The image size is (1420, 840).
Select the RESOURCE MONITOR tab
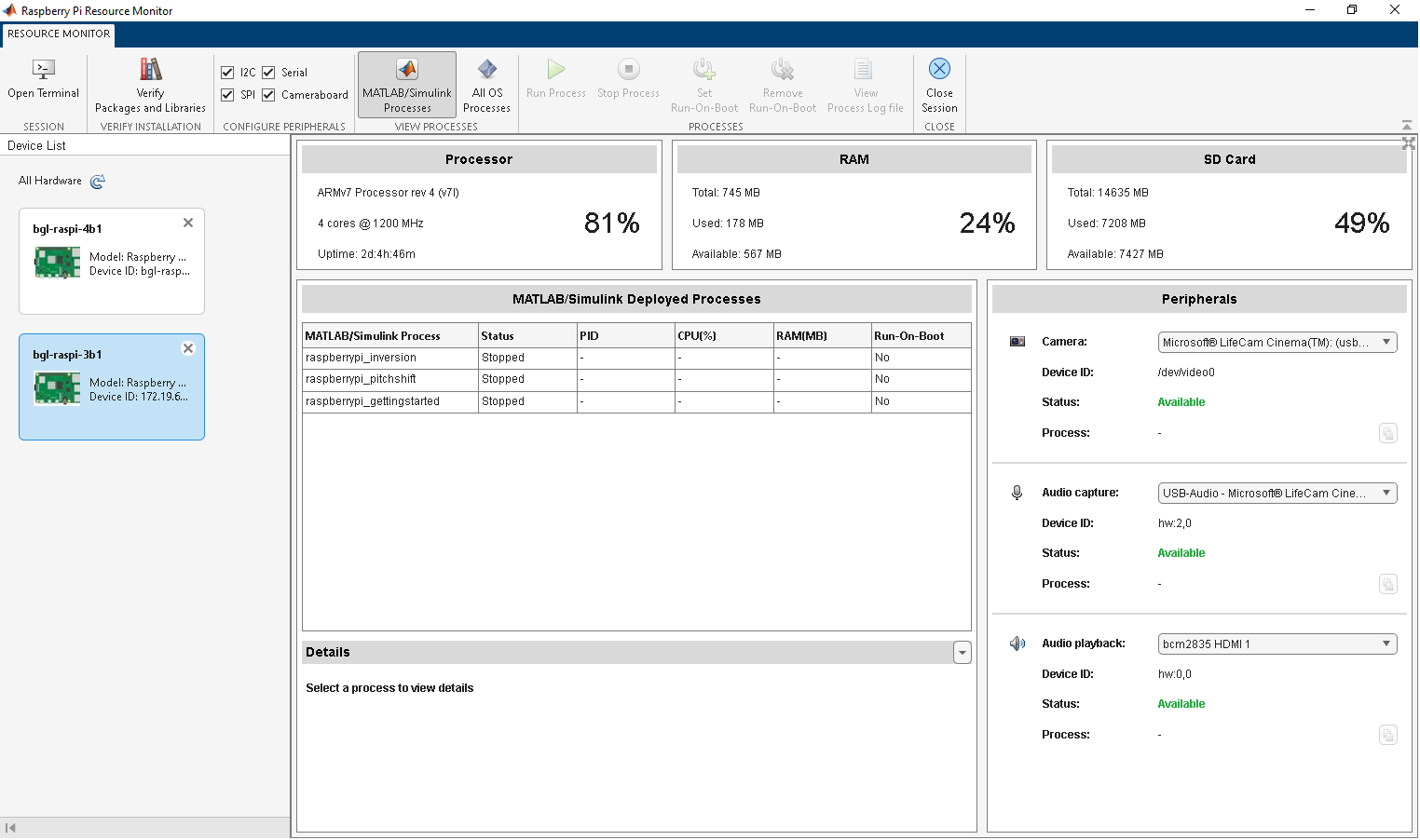pyautogui.click(x=59, y=34)
